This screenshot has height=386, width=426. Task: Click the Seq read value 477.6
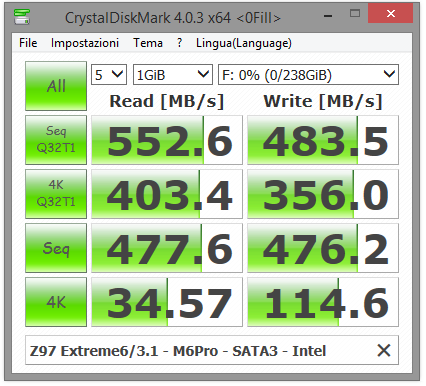tap(167, 248)
